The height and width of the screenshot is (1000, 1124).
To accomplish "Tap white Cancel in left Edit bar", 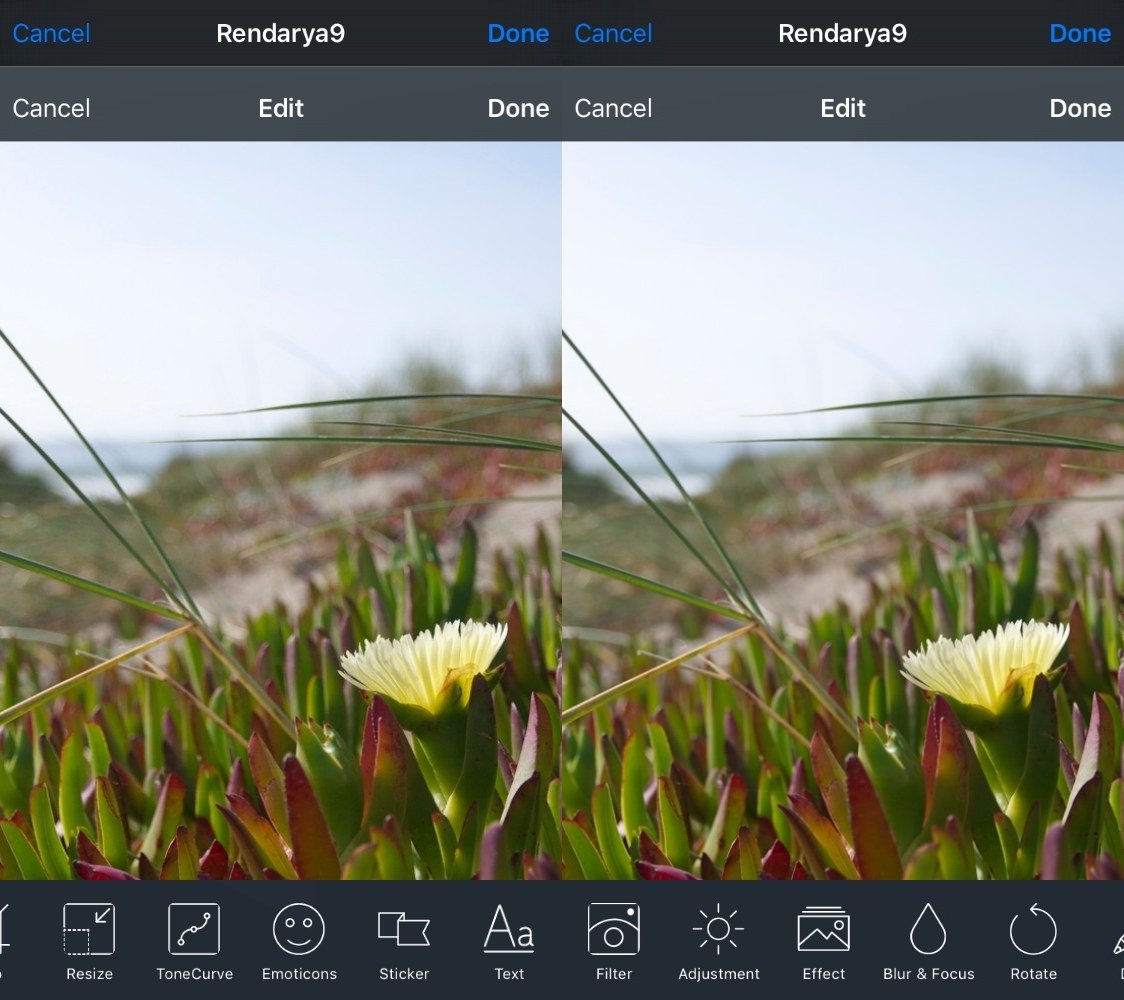I will 52,108.
